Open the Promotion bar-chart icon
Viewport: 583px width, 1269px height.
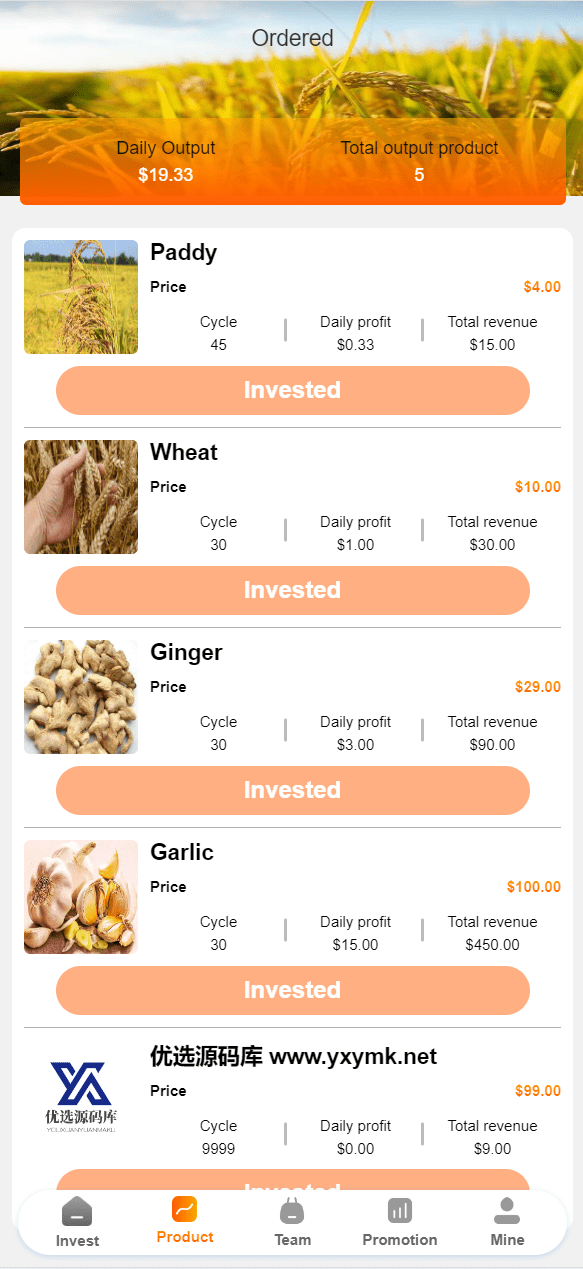pyautogui.click(x=400, y=1211)
